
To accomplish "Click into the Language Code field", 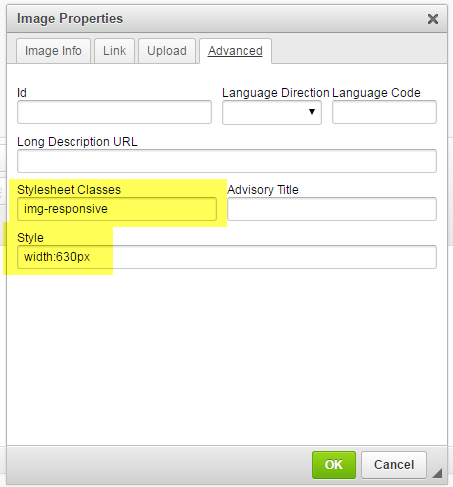I will tap(384, 112).
